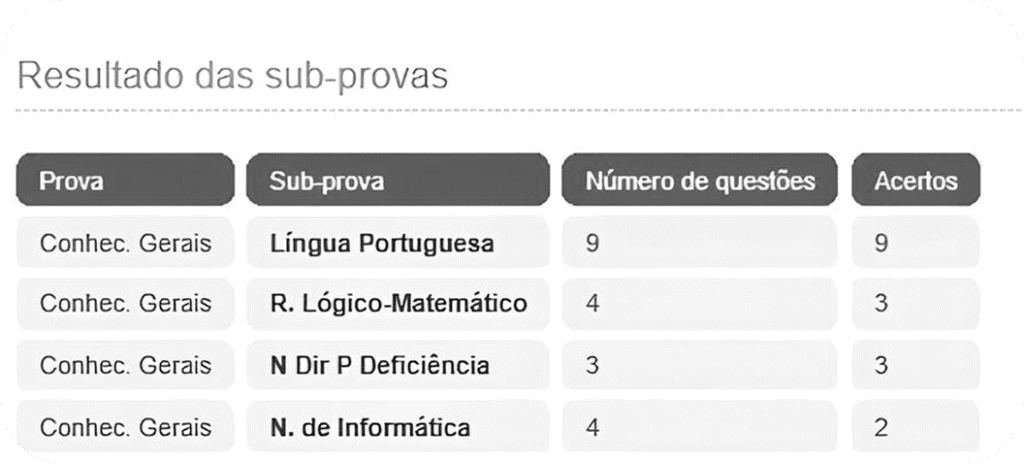Click the 'Número de questões' column header
The height and width of the screenshot is (464, 1024).
coord(699,181)
